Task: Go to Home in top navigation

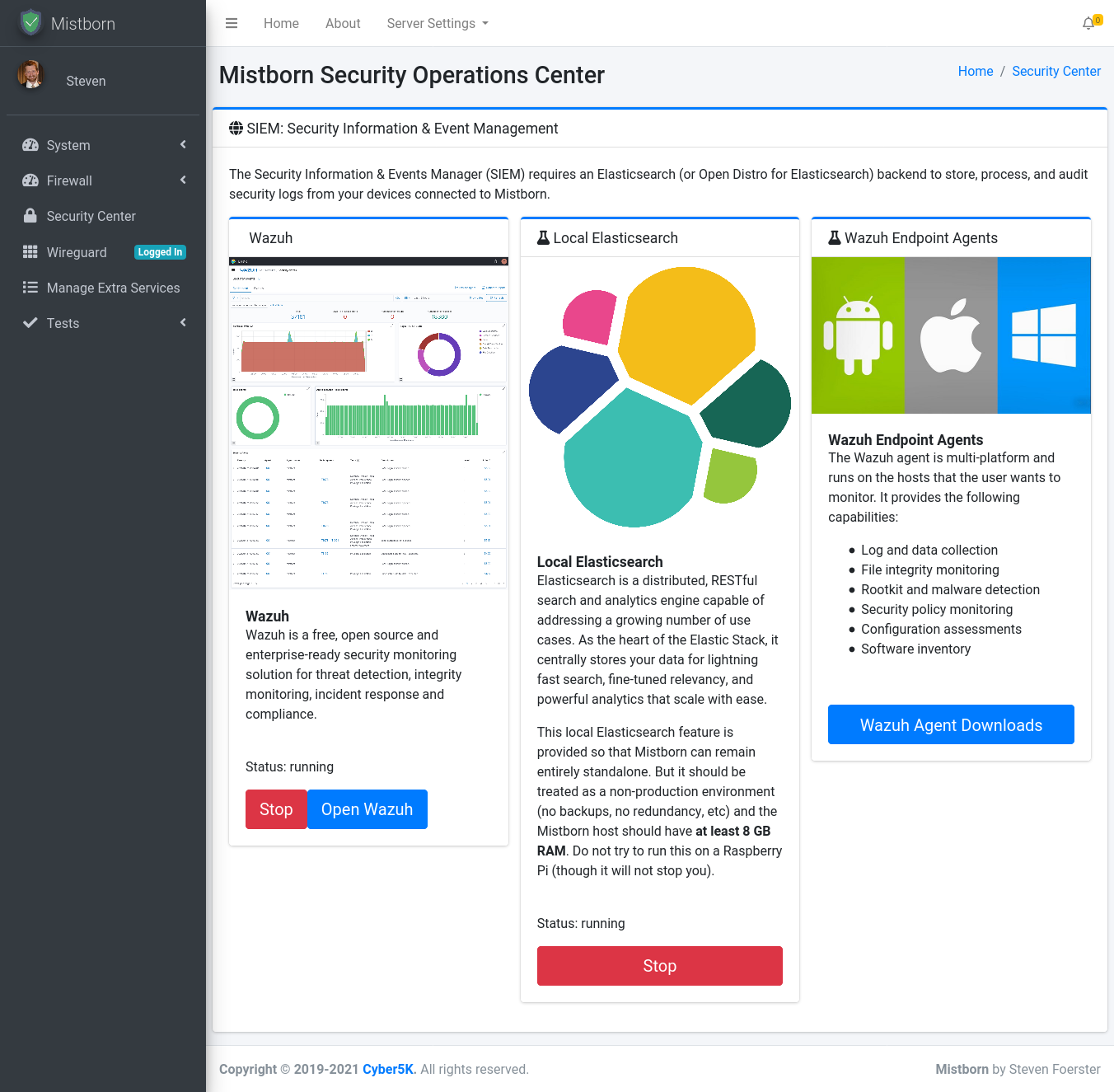Action: click(281, 23)
